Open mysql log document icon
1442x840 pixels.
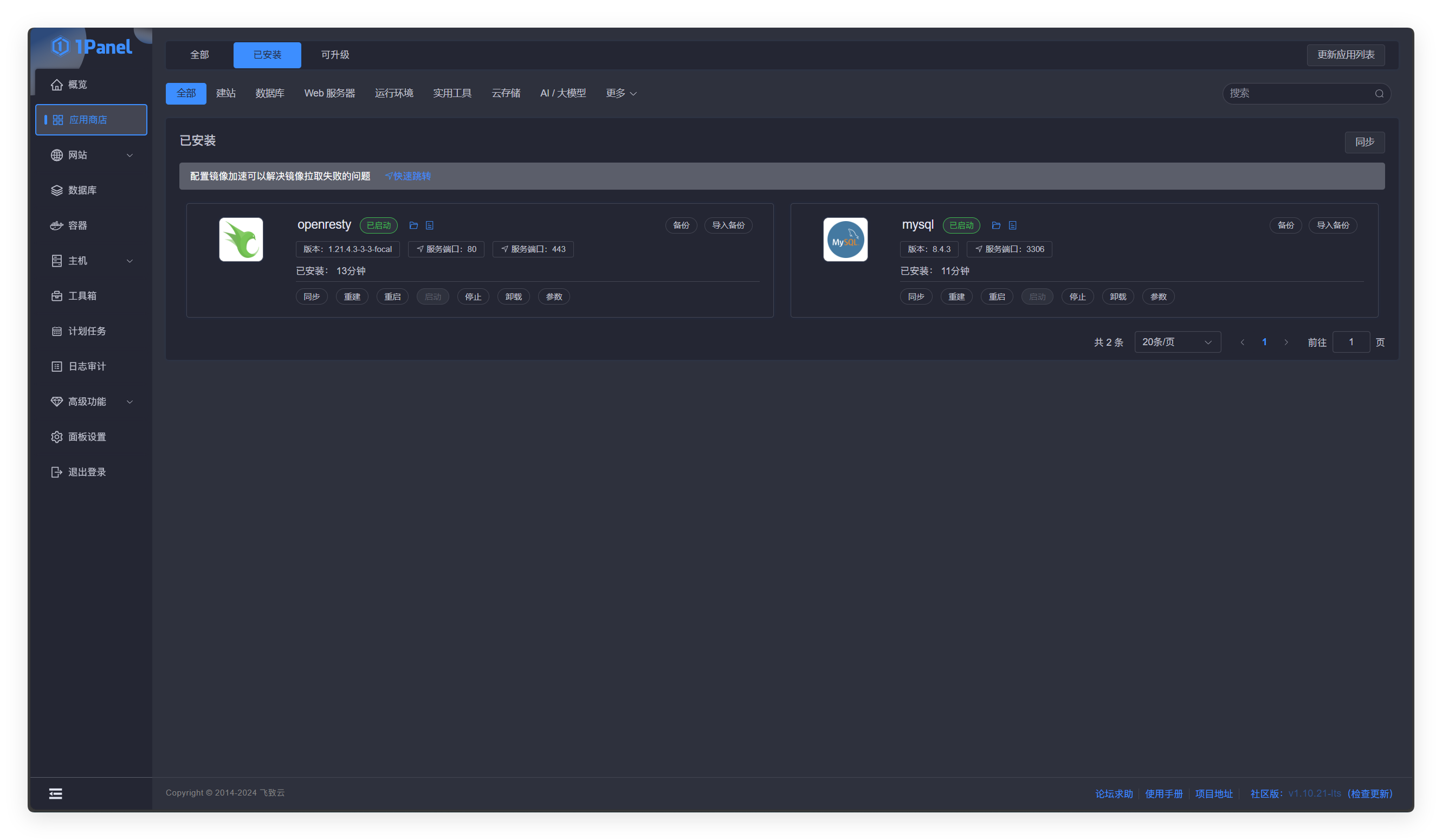[1013, 225]
